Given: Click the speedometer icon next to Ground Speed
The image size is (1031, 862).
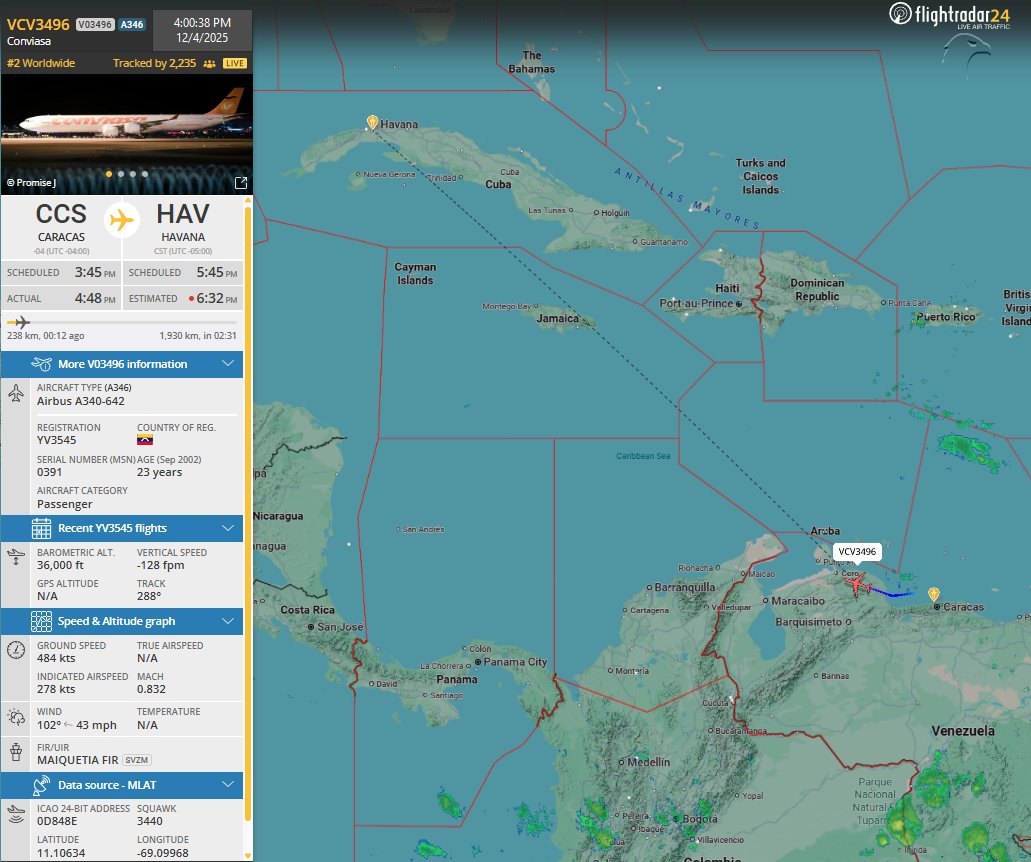Looking at the screenshot, I should tap(16, 650).
